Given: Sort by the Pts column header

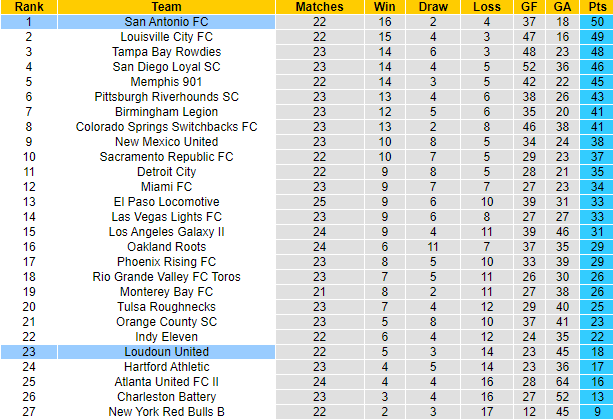Looking at the screenshot, I should (596, 6).
